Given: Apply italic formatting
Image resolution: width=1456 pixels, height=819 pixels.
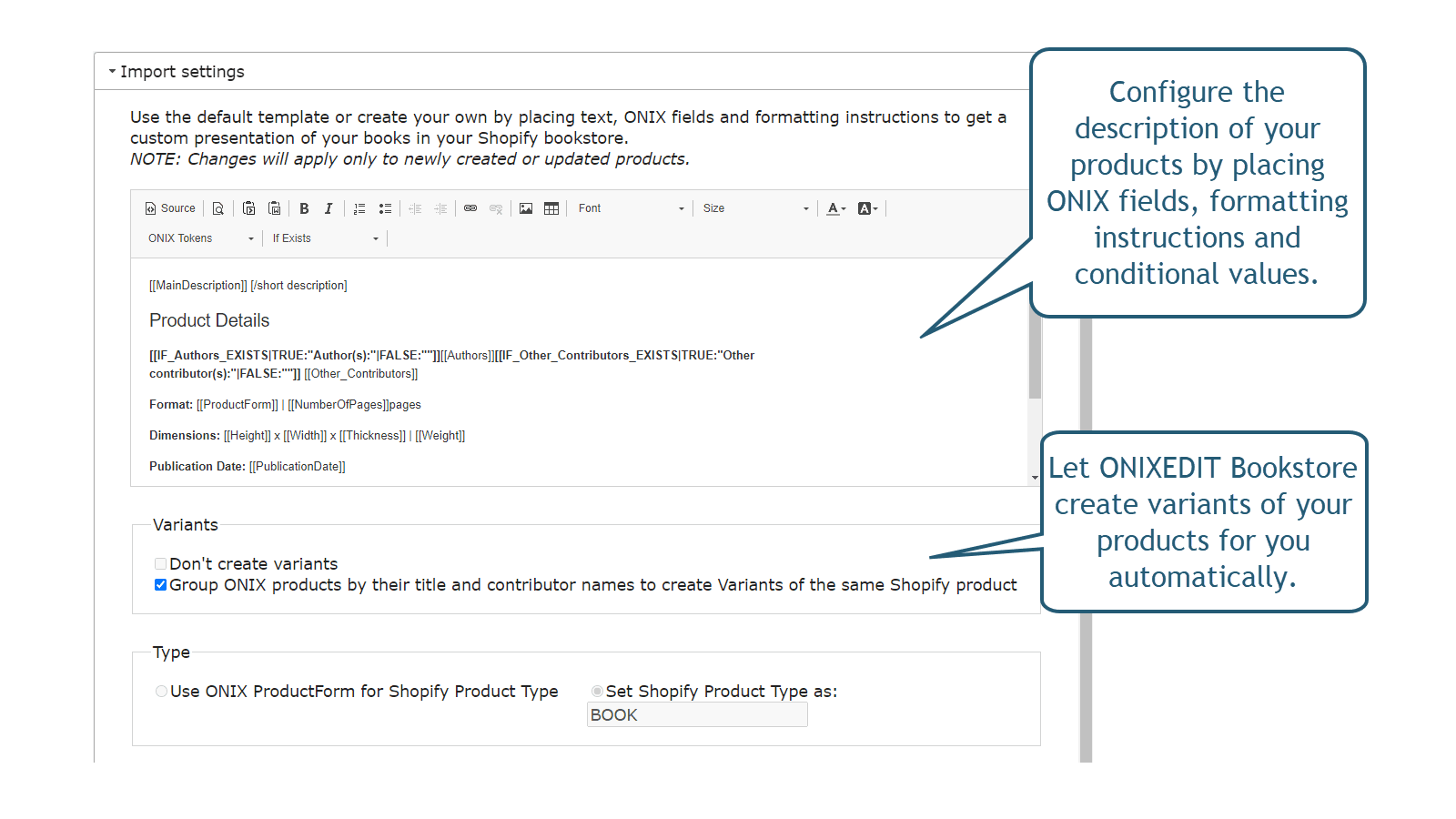Looking at the screenshot, I should tap(329, 208).
